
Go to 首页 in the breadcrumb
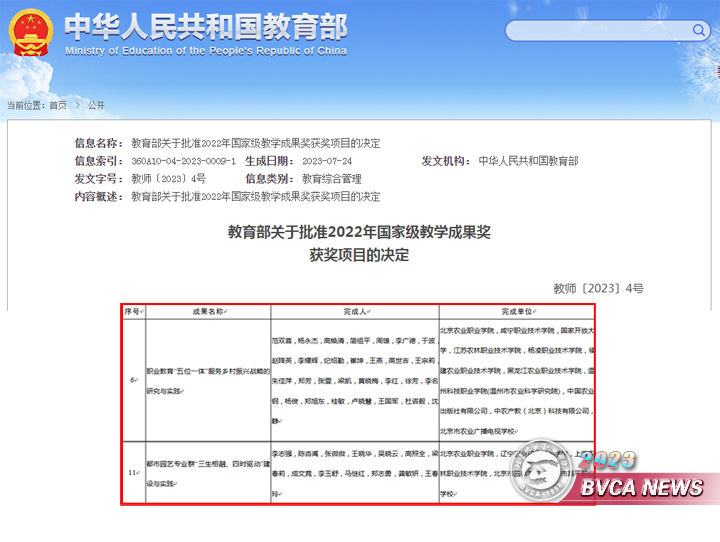(58, 105)
